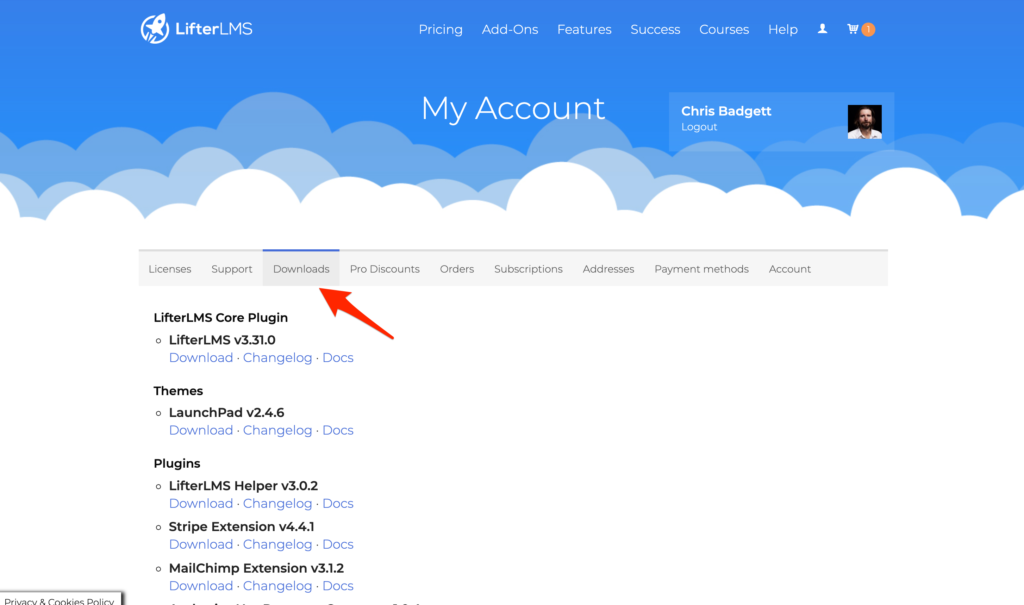Screen dimensions: 1024x605
Task: Click the My Account page heading
Action: pos(513,108)
